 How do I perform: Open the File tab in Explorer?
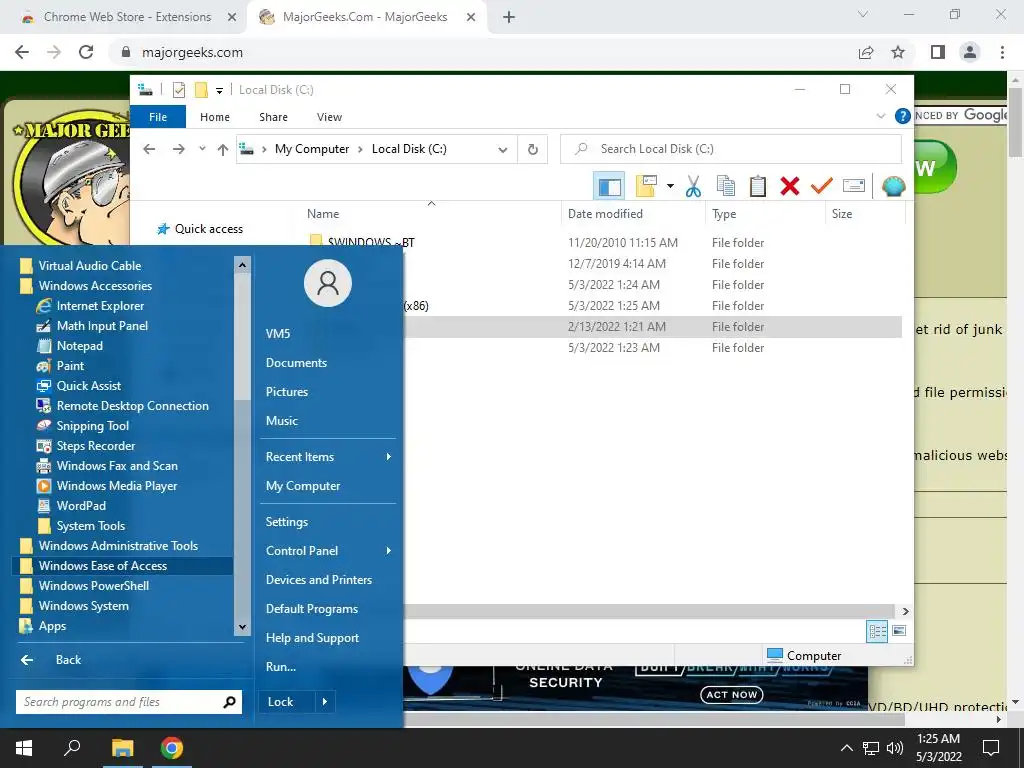pos(158,117)
